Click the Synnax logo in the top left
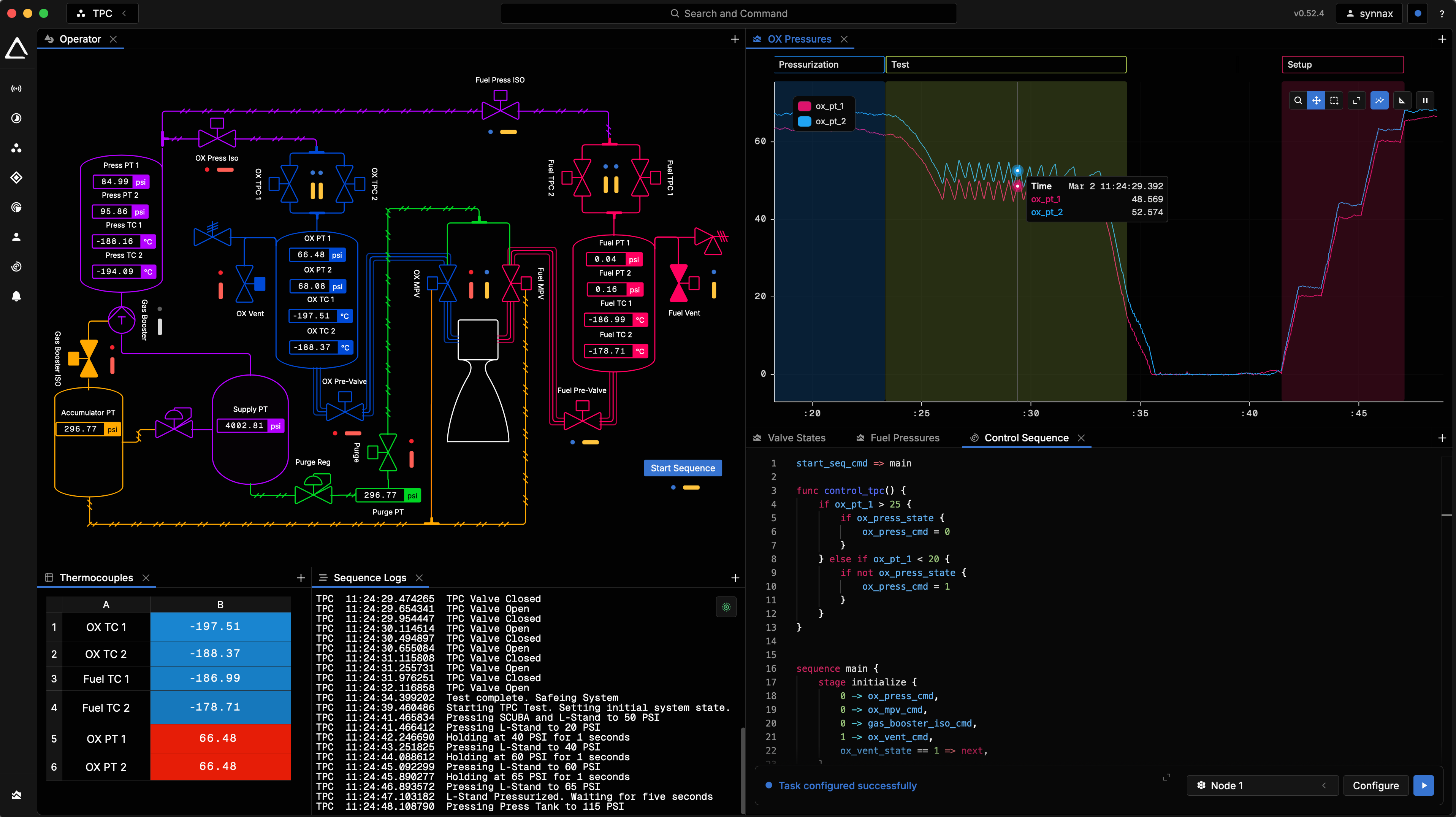 tap(16, 48)
